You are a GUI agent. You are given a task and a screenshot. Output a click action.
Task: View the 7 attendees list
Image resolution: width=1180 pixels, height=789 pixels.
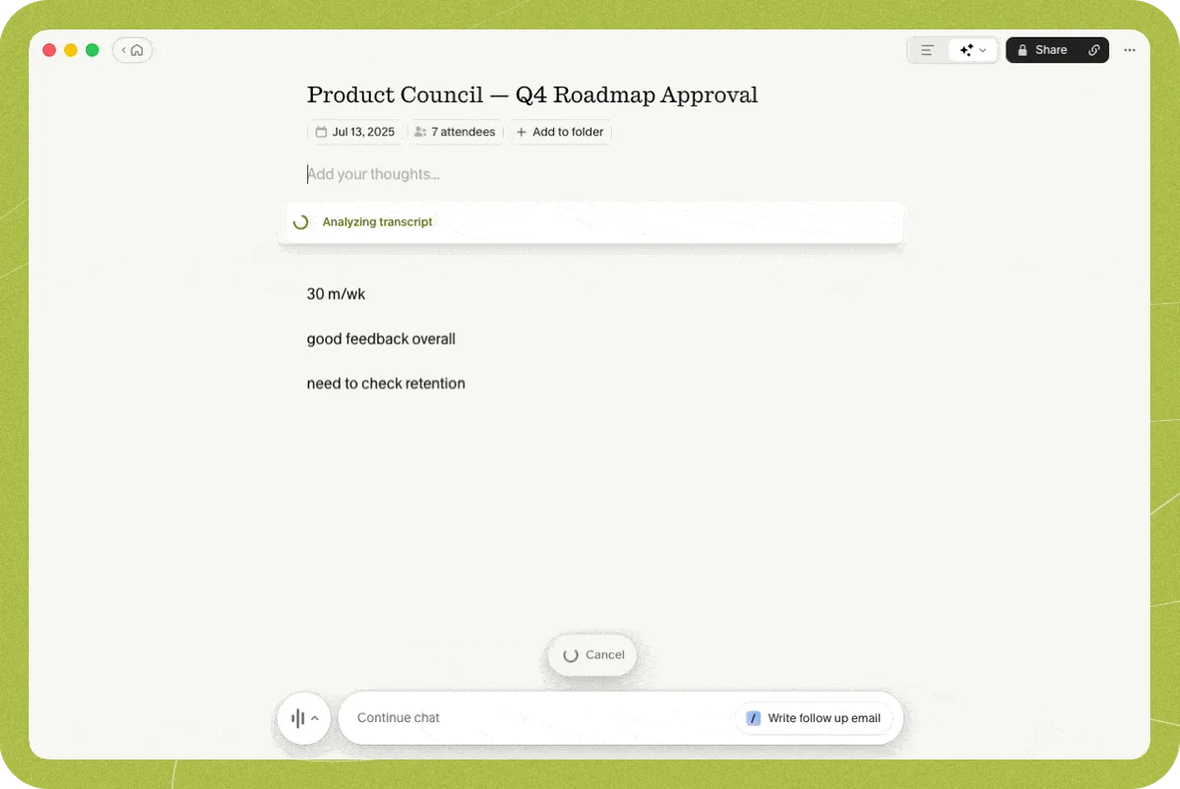click(x=455, y=132)
